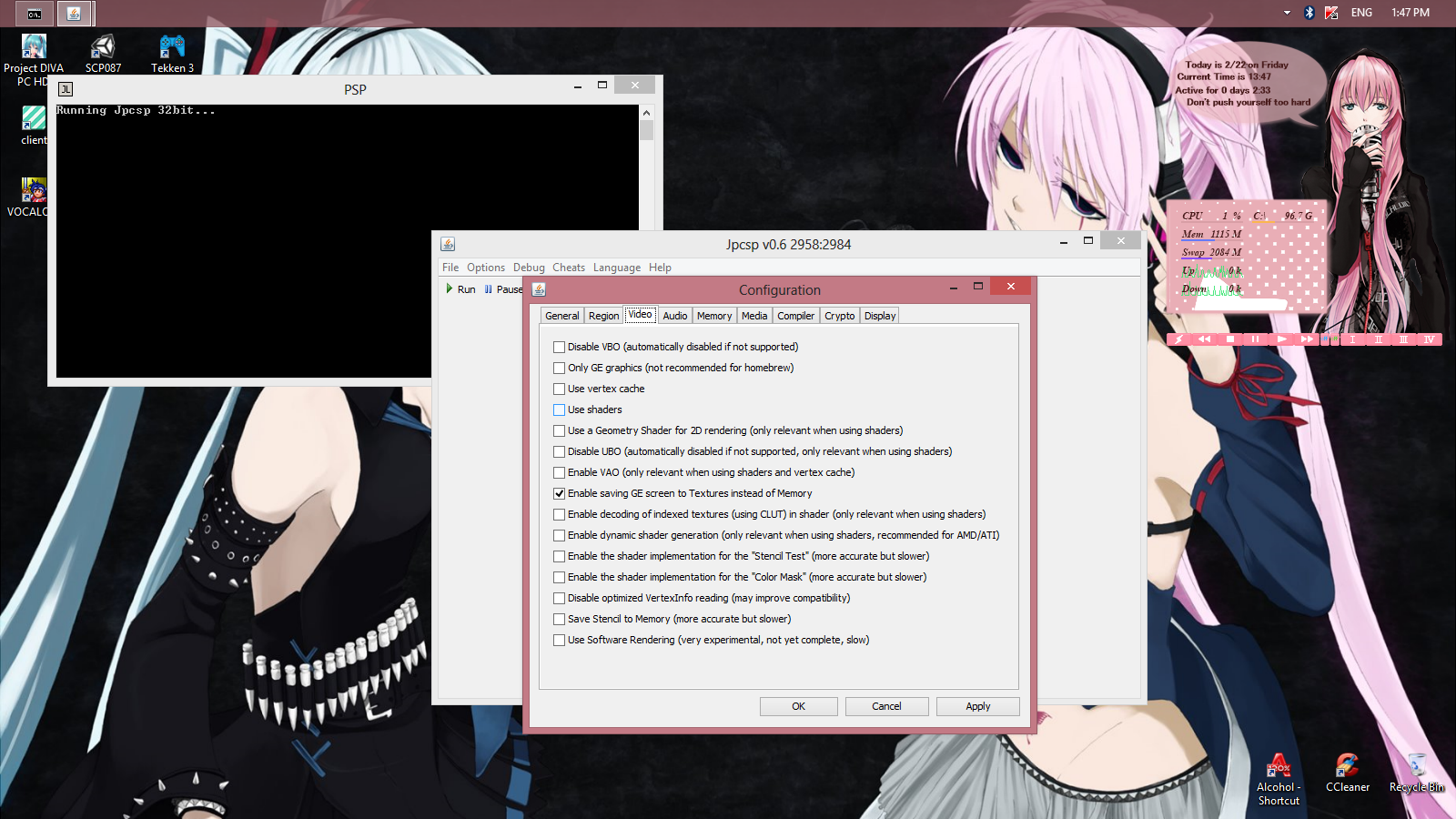Open the Project DIVA PC HD desktop shortcut
The height and width of the screenshot is (819, 1456).
coord(34,60)
